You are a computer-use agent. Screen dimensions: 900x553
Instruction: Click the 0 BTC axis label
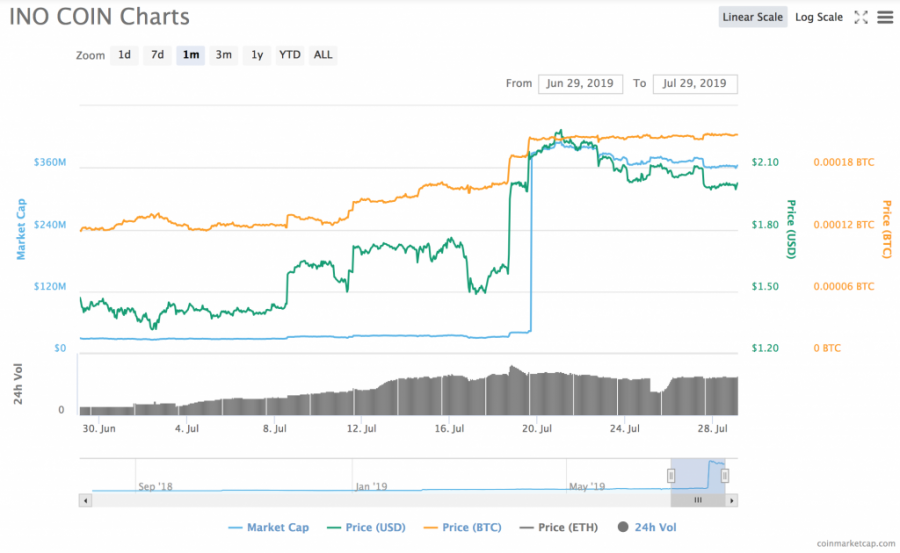pyautogui.click(x=827, y=348)
